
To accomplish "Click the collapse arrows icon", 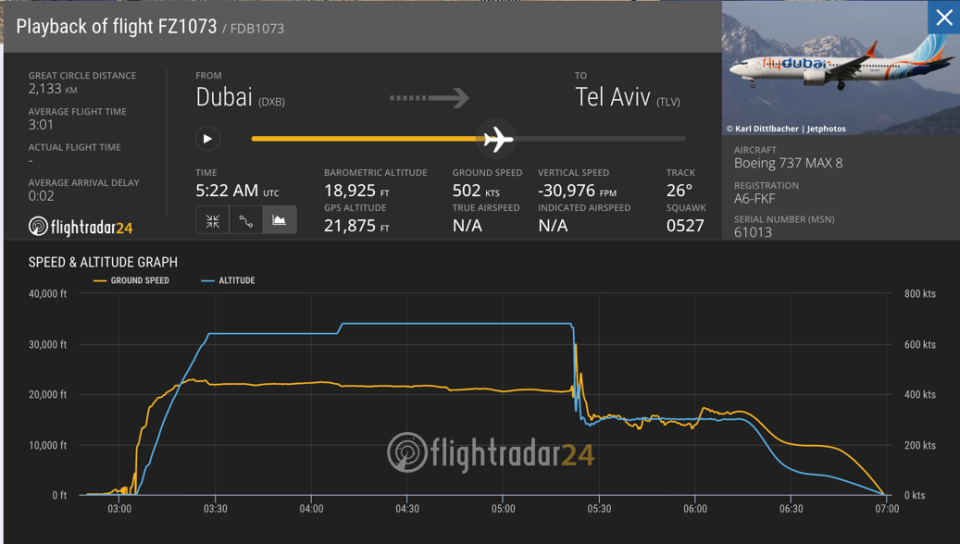I will click(x=212, y=220).
